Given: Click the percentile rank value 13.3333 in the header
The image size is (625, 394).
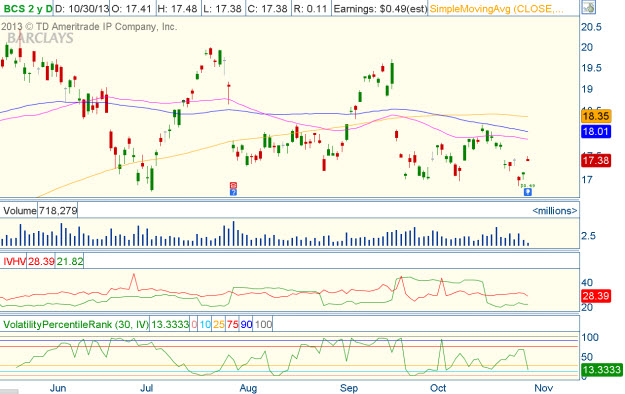Looking at the screenshot, I should [x=170, y=325].
